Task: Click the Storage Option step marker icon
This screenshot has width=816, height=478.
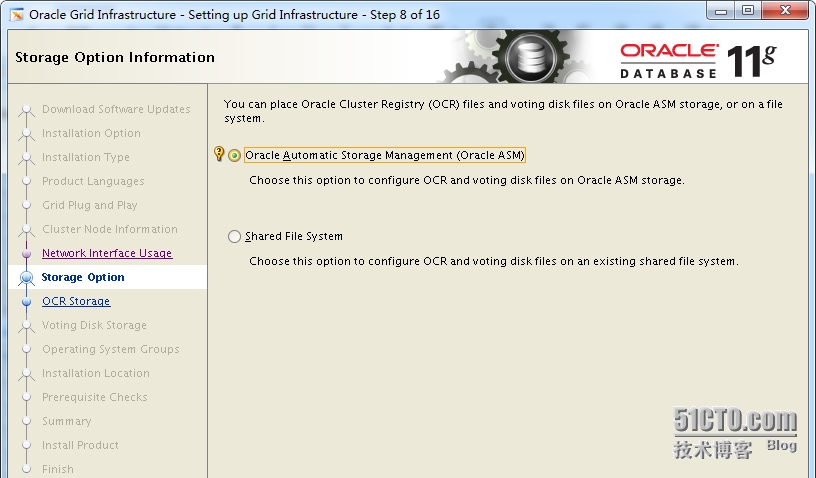Action: [x=27, y=278]
